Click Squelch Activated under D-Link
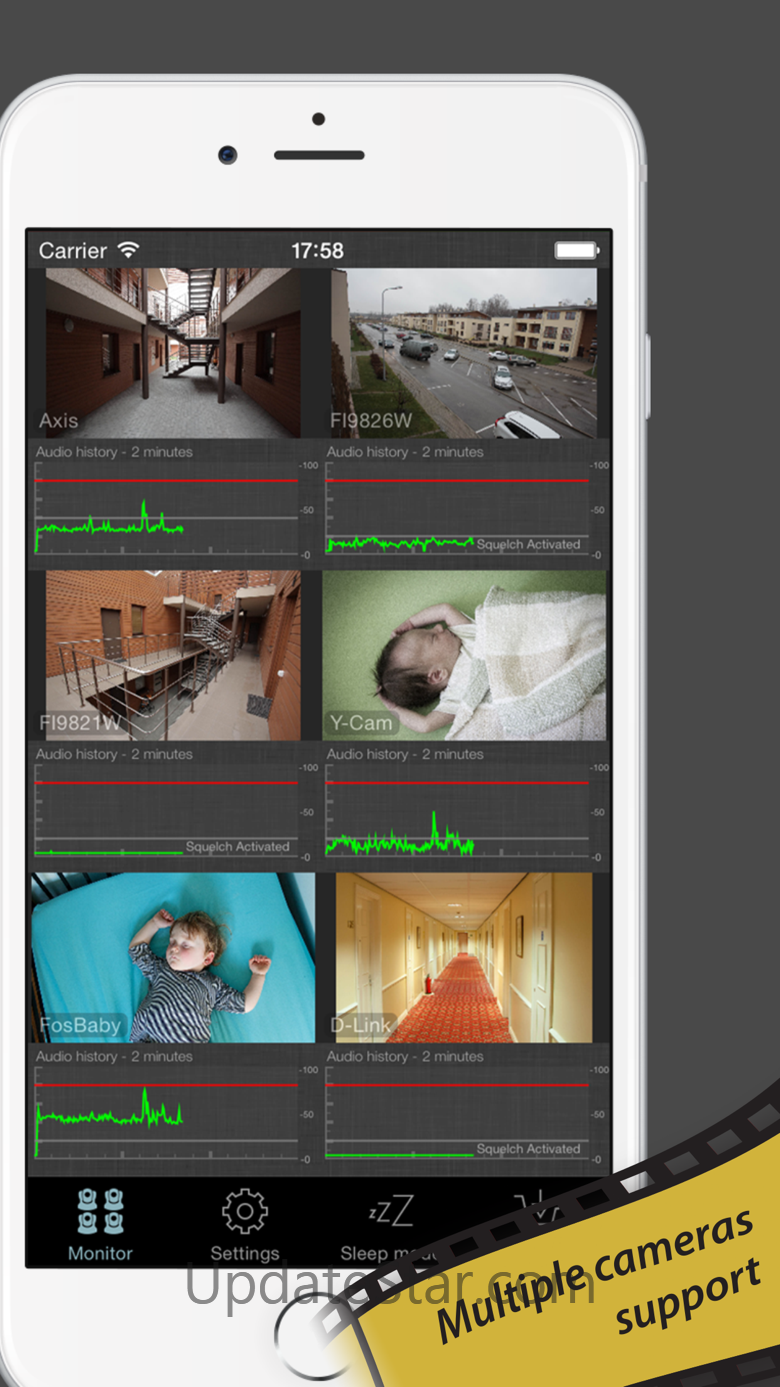Viewport: 780px width, 1387px height. tap(528, 1149)
